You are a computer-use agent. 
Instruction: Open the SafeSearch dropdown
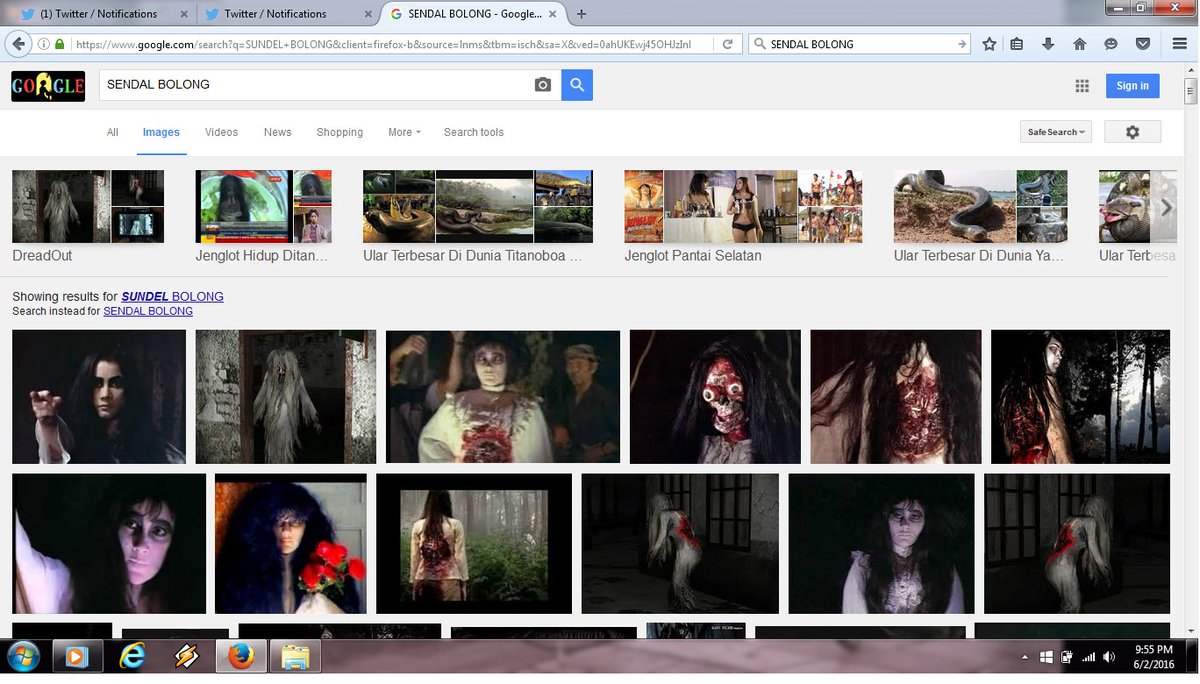pyautogui.click(x=1056, y=132)
